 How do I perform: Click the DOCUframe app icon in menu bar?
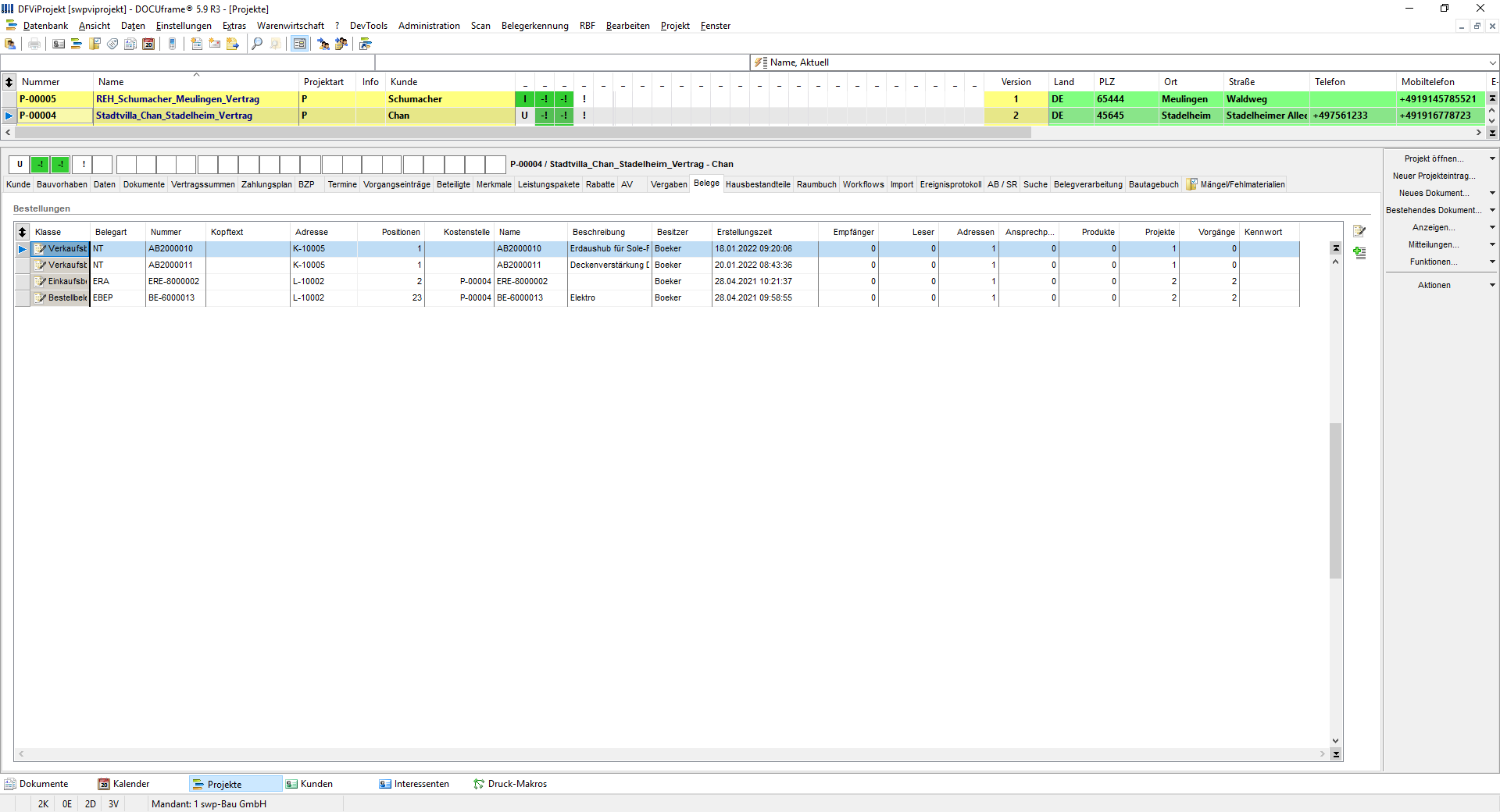tap(11, 26)
